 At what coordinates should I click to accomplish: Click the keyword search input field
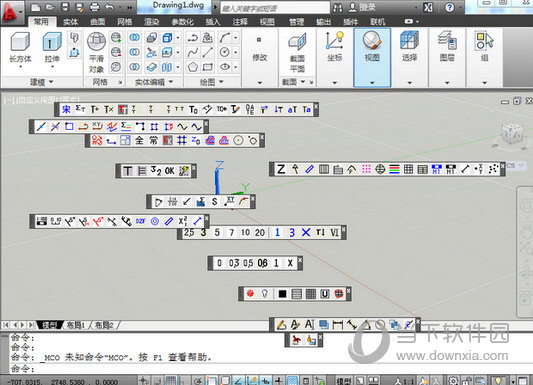click(275, 8)
